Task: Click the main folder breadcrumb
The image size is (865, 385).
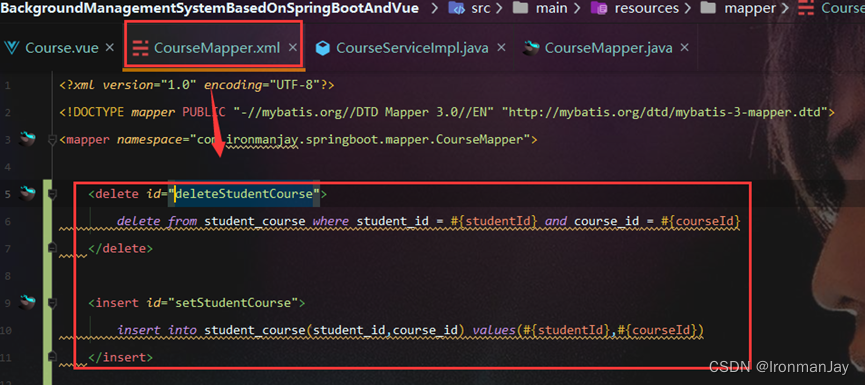Action: pyautogui.click(x=552, y=8)
